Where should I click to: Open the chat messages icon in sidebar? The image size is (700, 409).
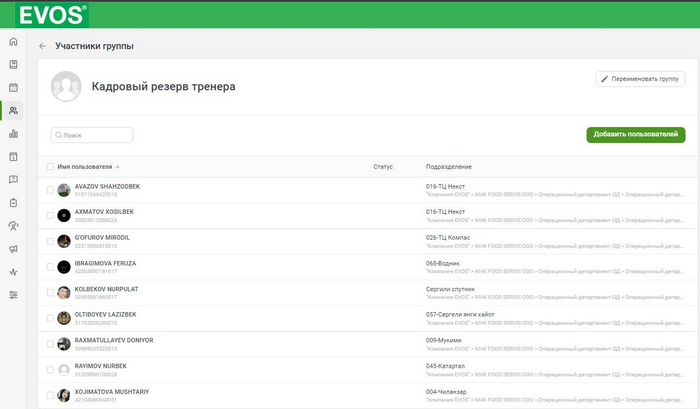tap(13, 179)
